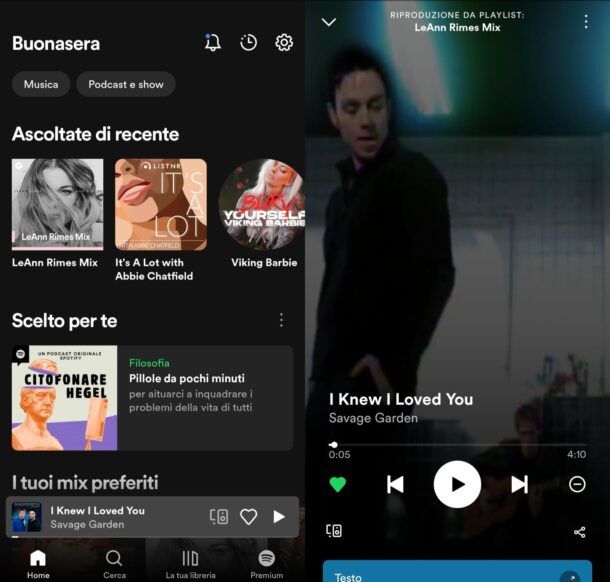
Task: Skip to the next track
Action: 519,484
